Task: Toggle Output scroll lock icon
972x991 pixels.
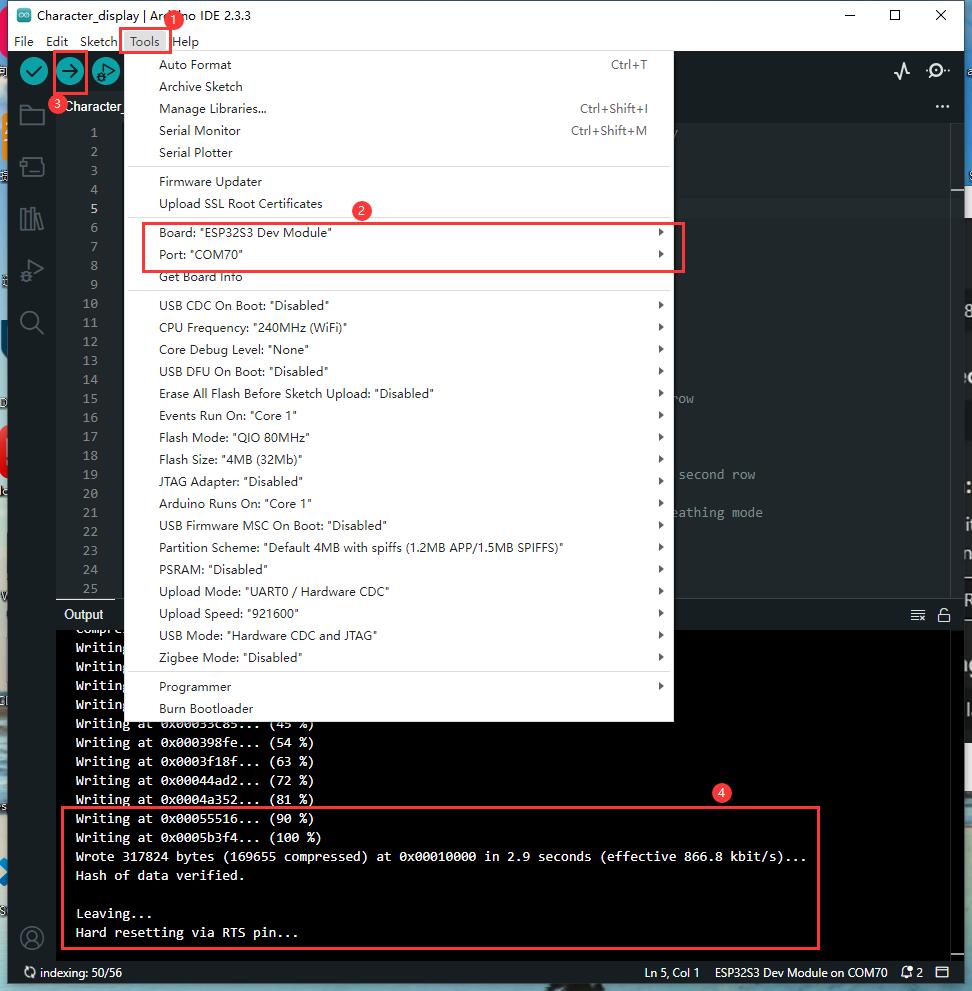Action: point(944,615)
